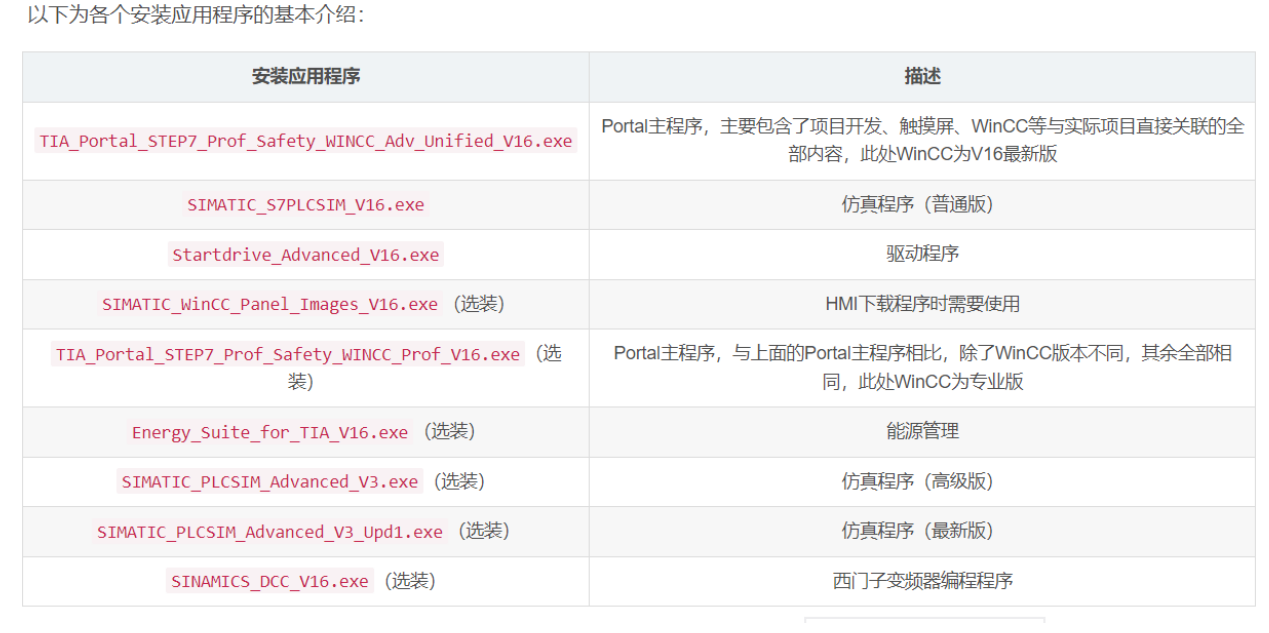Screen dimensions: 1269x633
Task: Click the SIMATIC_S7PLCSIM_V16.exe code text
Action: coord(306,205)
